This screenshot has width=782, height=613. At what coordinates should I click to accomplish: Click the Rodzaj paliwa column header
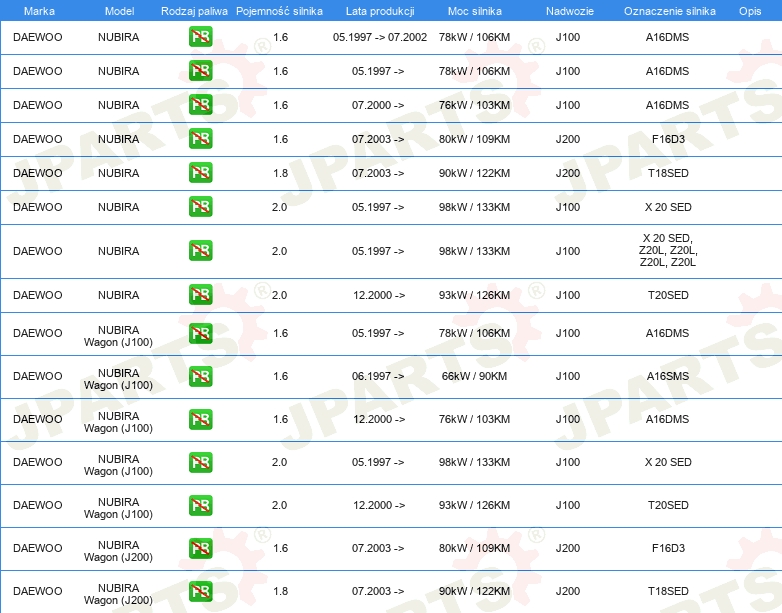(x=194, y=11)
